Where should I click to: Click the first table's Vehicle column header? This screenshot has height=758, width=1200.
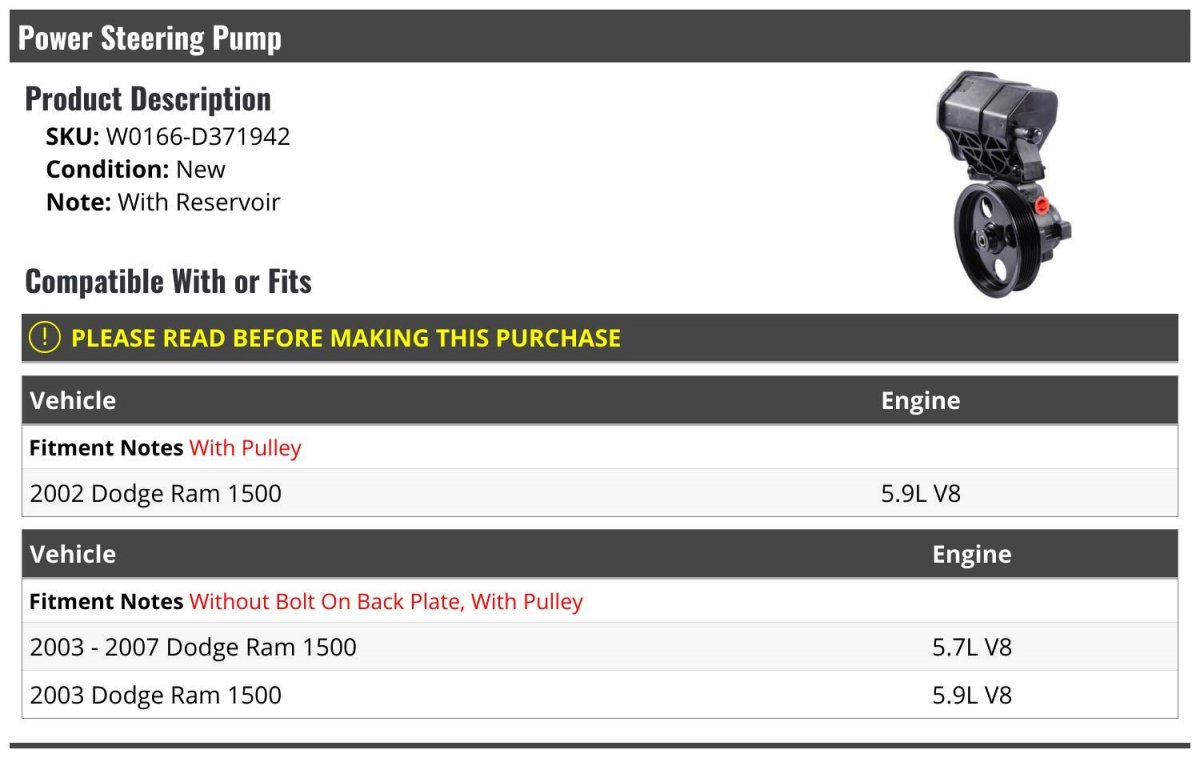pyautogui.click(x=73, y=400)
